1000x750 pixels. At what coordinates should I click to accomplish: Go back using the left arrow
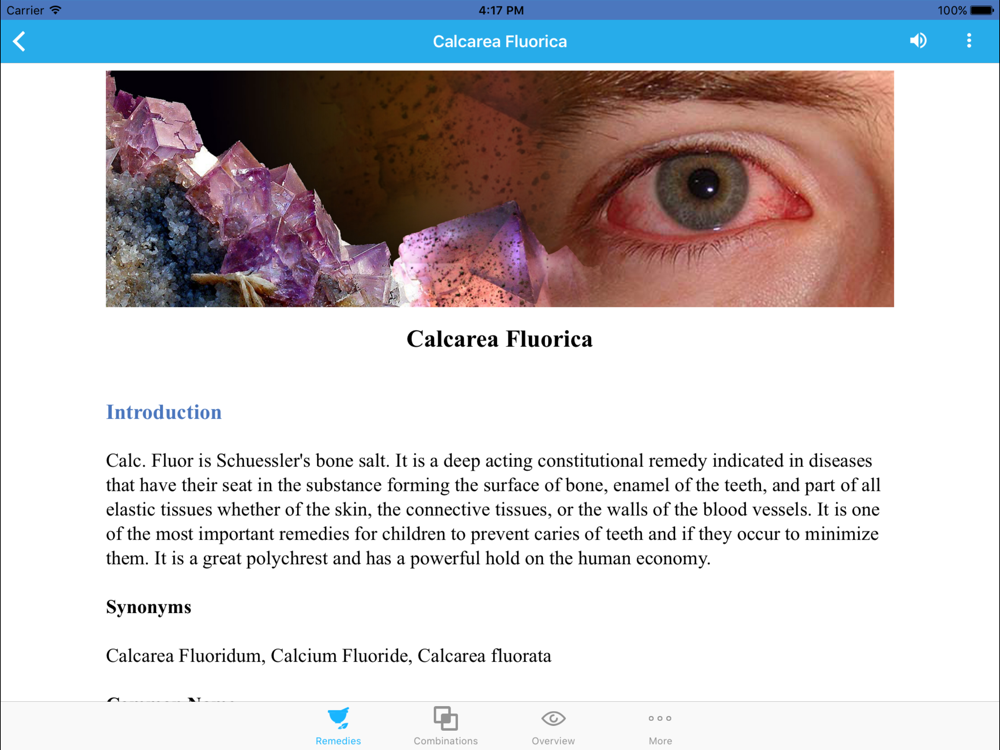point(19,41)
